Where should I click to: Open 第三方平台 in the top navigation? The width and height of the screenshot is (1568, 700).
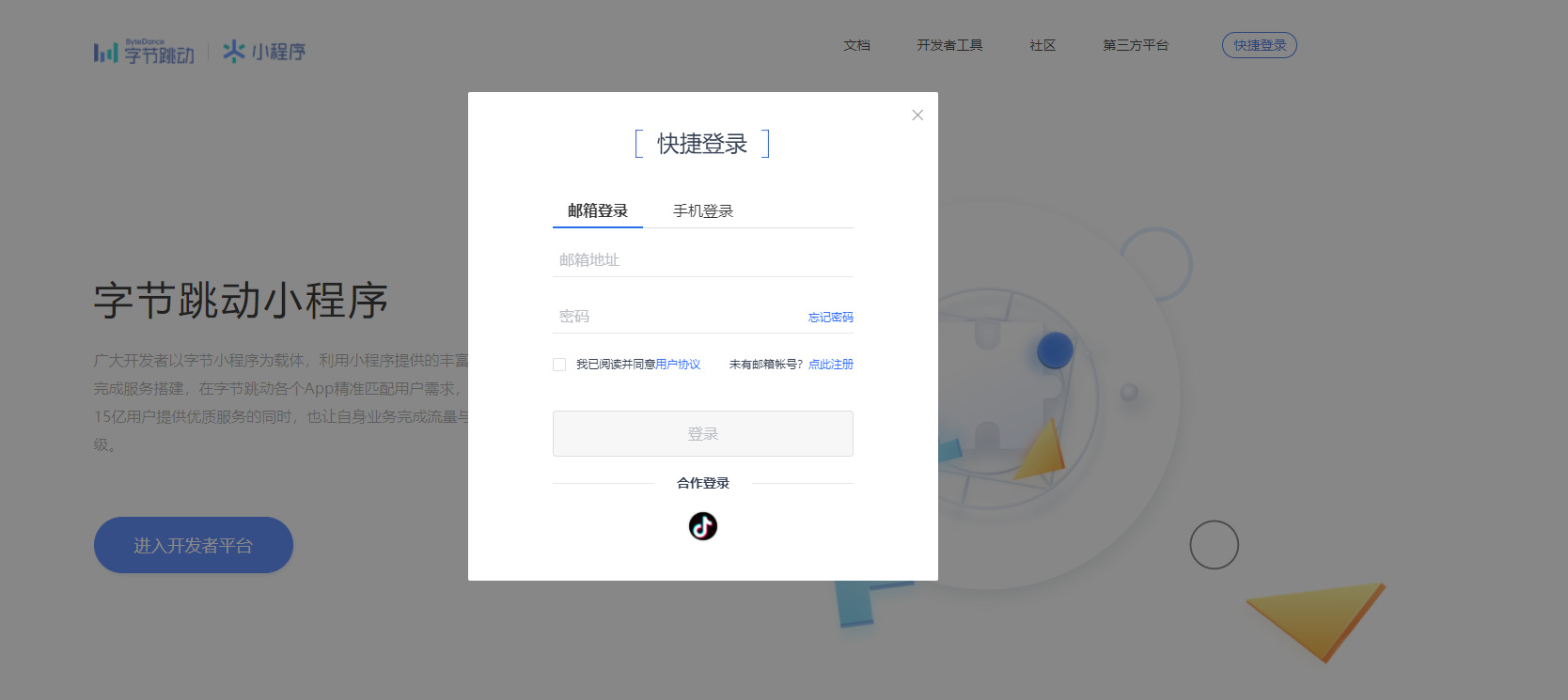[1136, 45]
